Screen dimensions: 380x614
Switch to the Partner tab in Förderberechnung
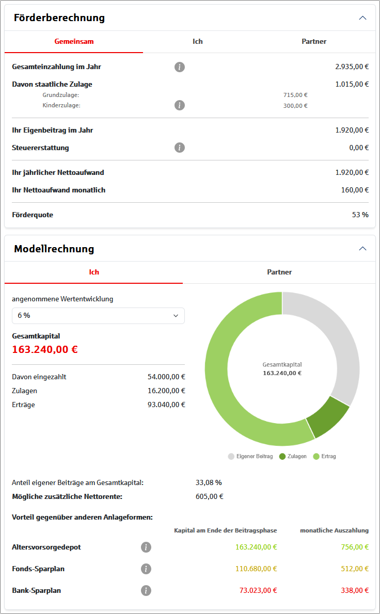point(314,42)
